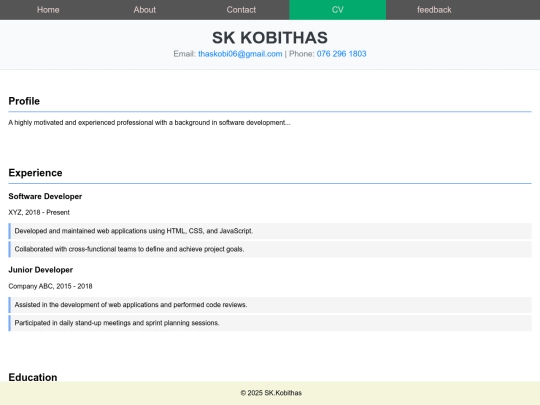This screenshot has height=405, width=540.
Task: Open the feedback nav link
Action: point(434,10)
